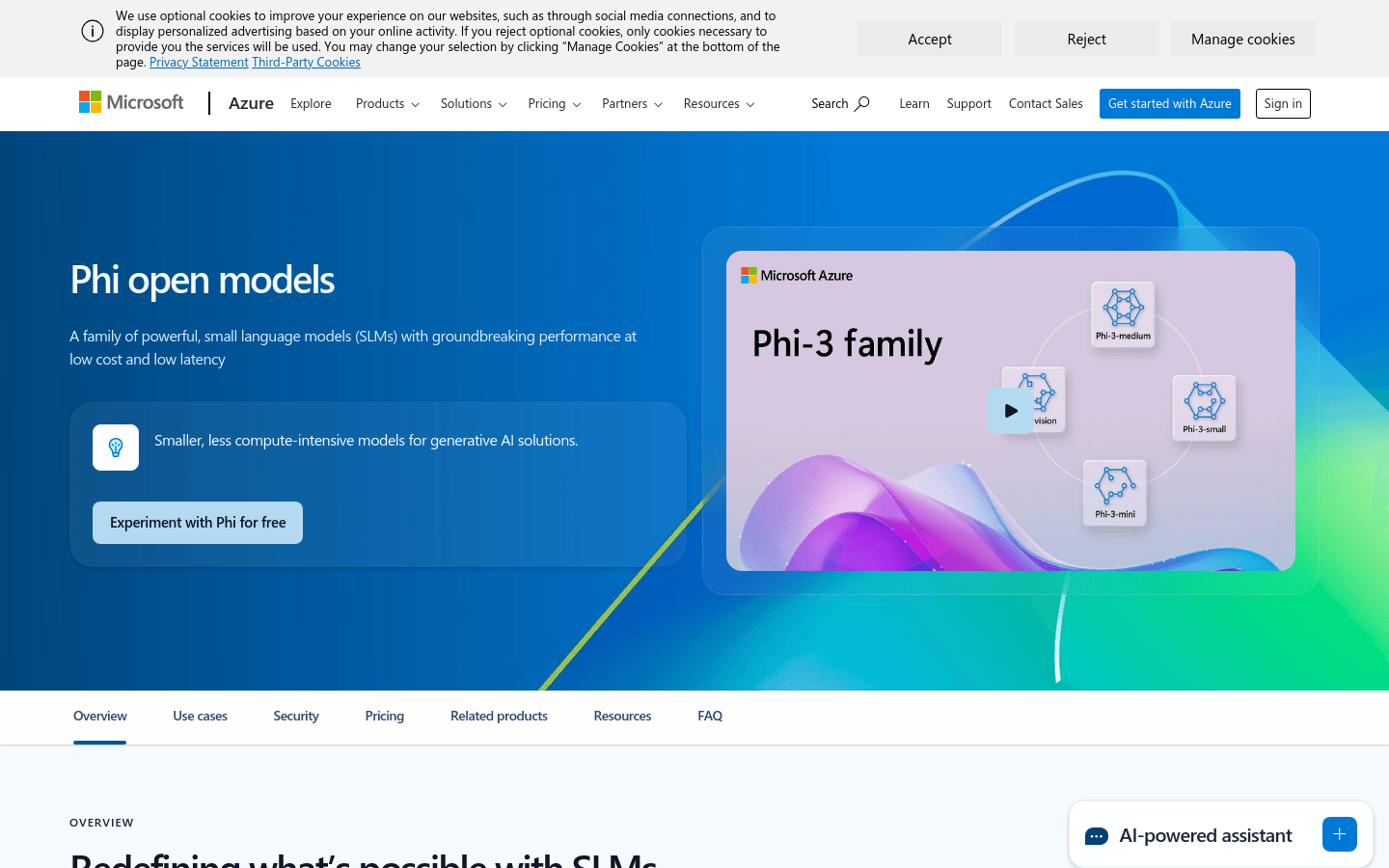Viewport: 1389px width, 868px height.
Task: Click the cookie banner info icon
Action: click(x=93, y=31)
